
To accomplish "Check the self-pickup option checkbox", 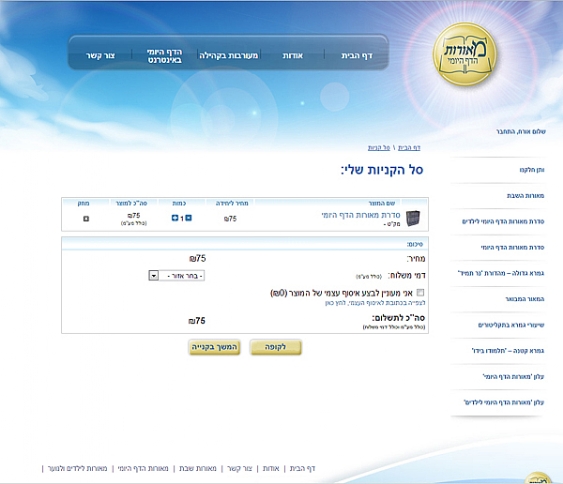I will [x=420, y=293].
